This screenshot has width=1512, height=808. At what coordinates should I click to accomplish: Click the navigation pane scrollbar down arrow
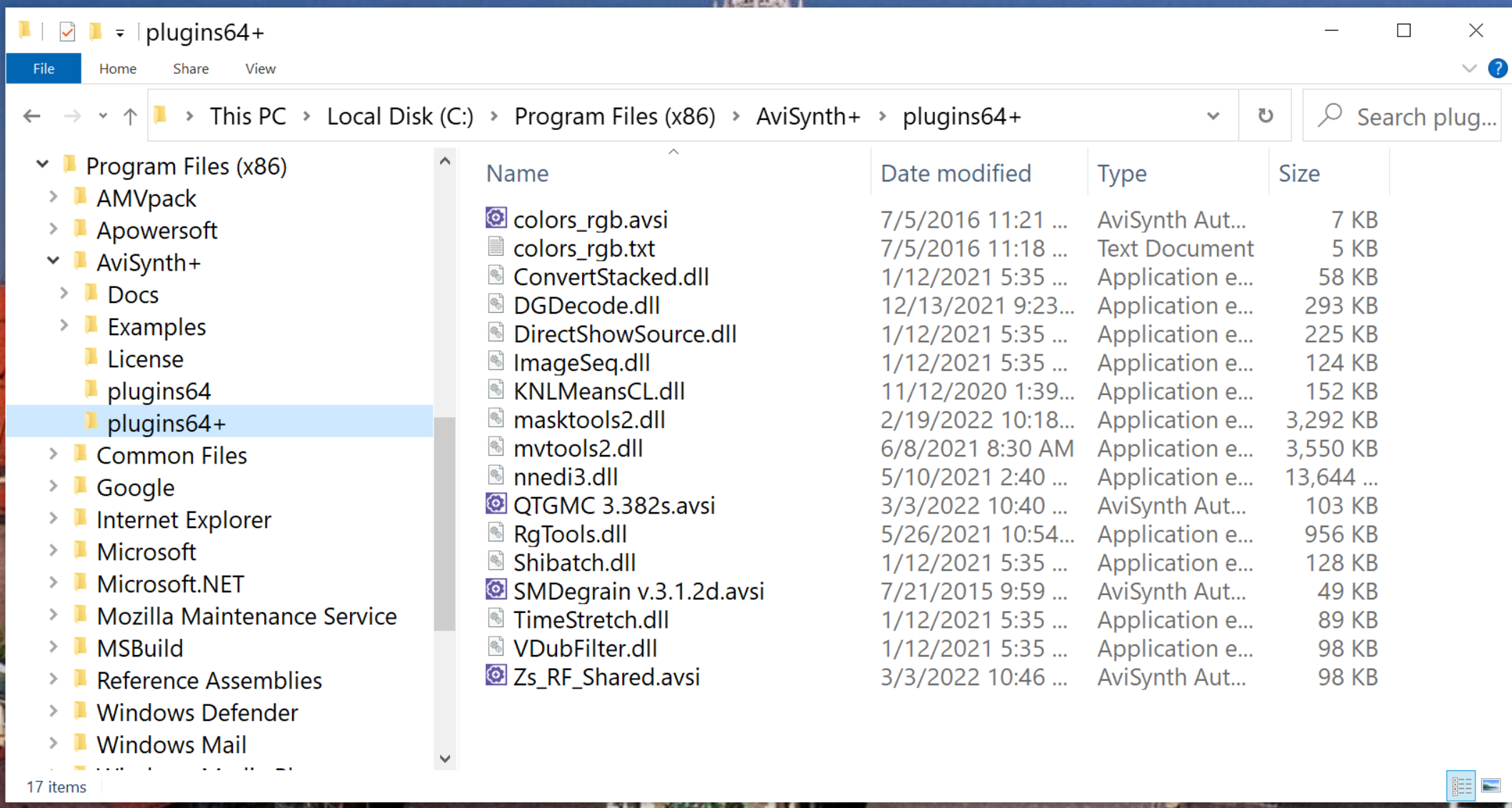pos(445,758)
